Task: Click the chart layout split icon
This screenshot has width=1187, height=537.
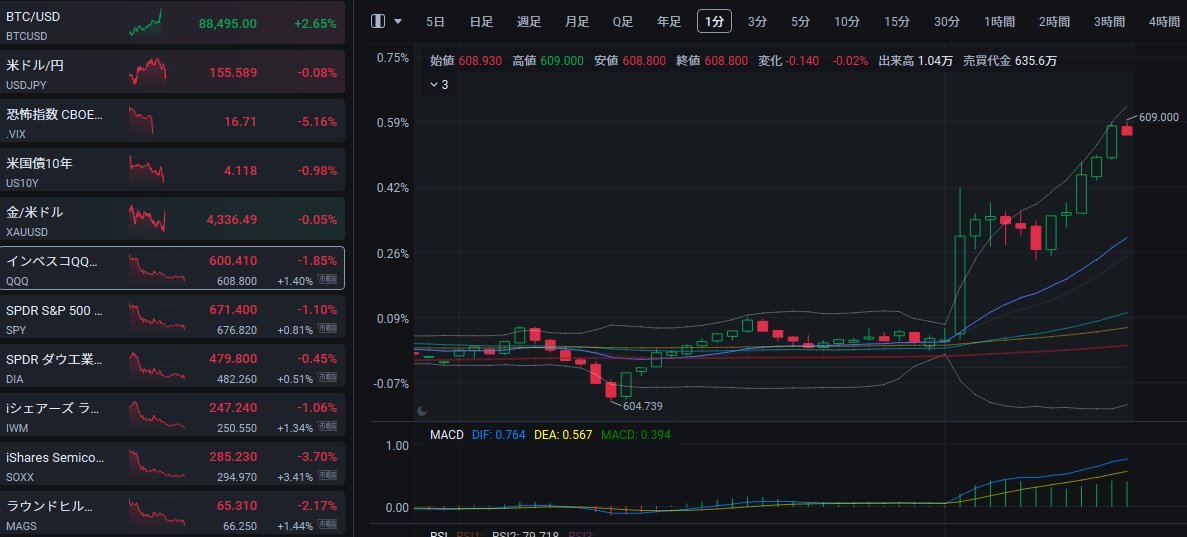Action: [377, 21]
